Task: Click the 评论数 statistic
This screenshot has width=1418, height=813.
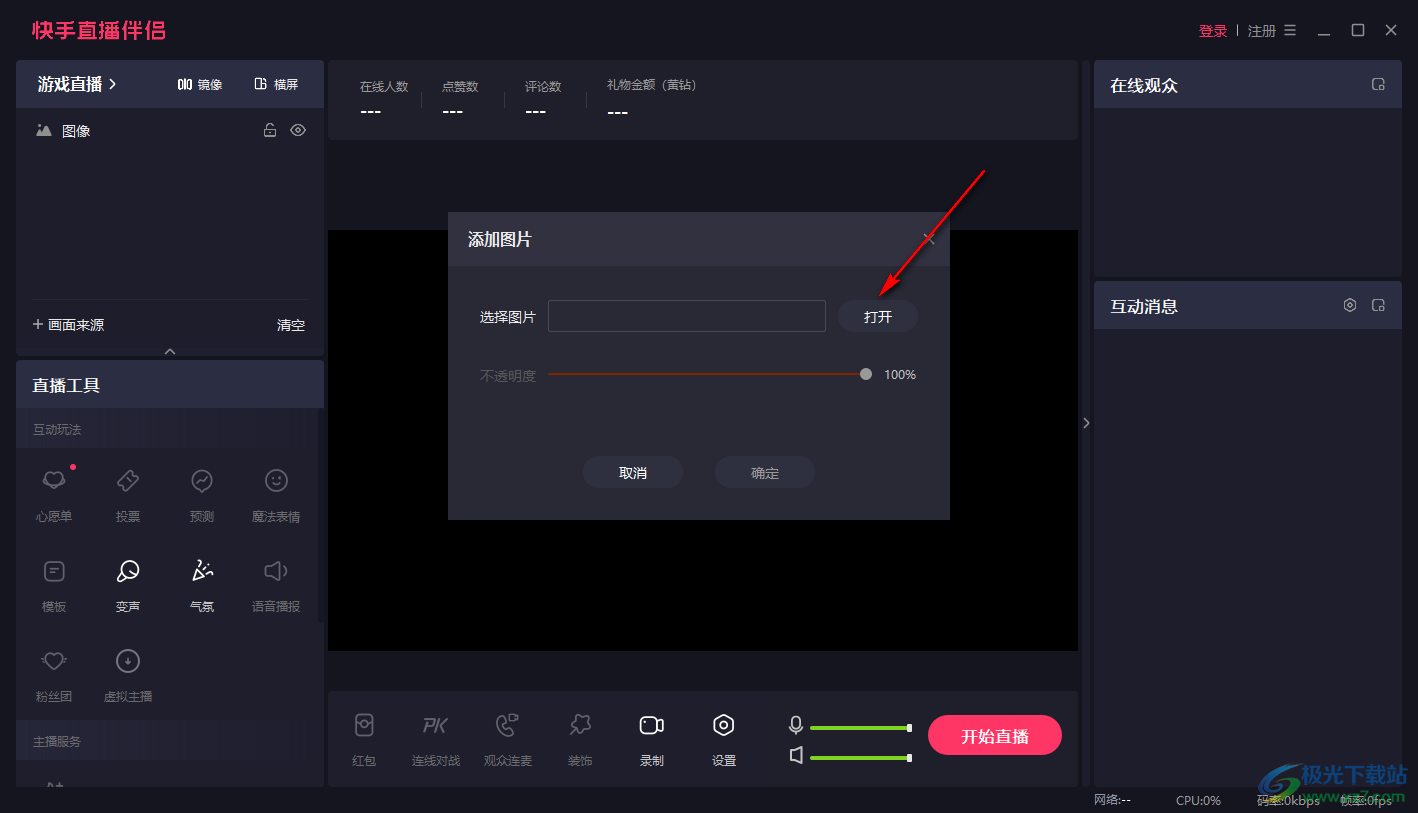Action: pos(543,99)
